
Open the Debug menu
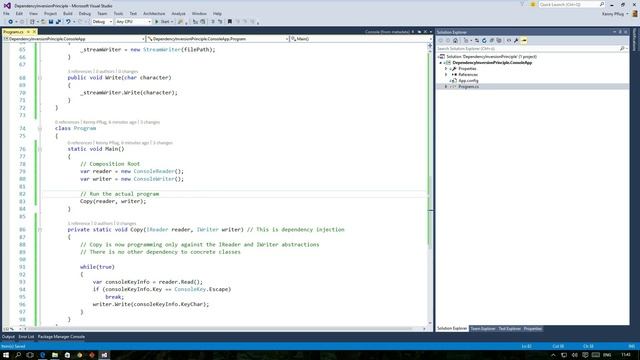point(85,13)
